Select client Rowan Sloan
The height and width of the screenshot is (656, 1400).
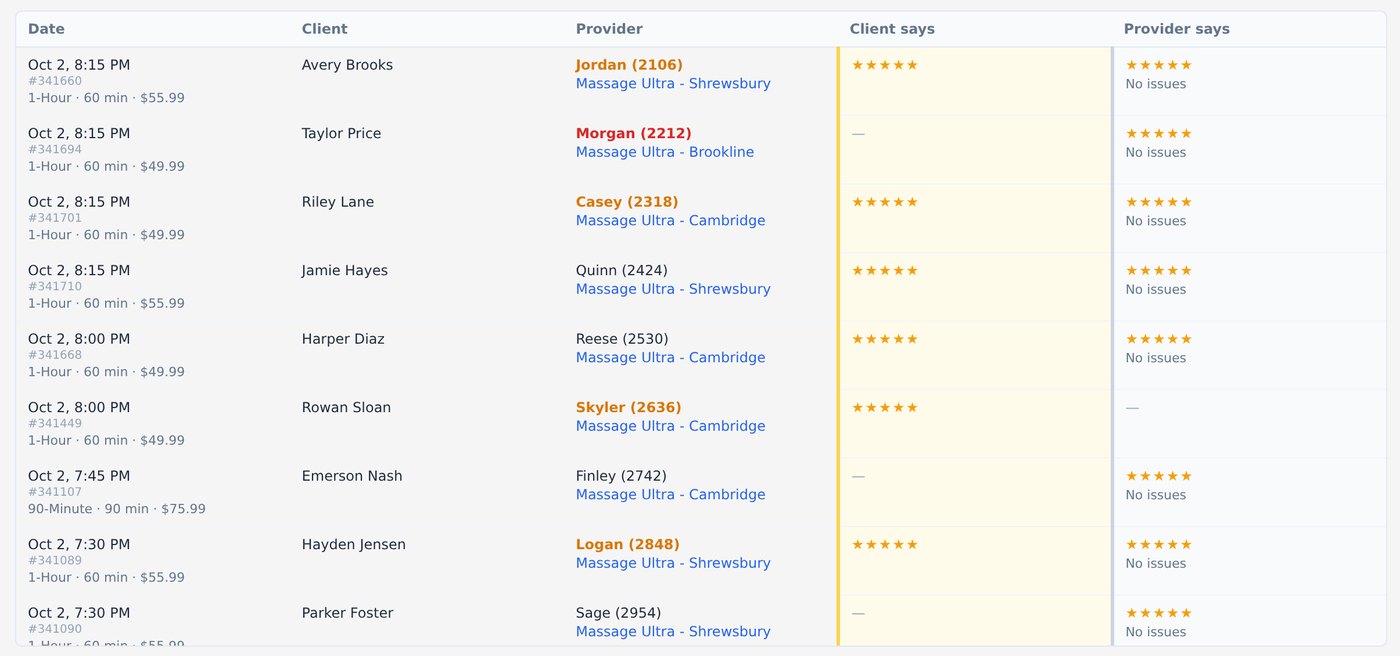[x=346, y=407]
